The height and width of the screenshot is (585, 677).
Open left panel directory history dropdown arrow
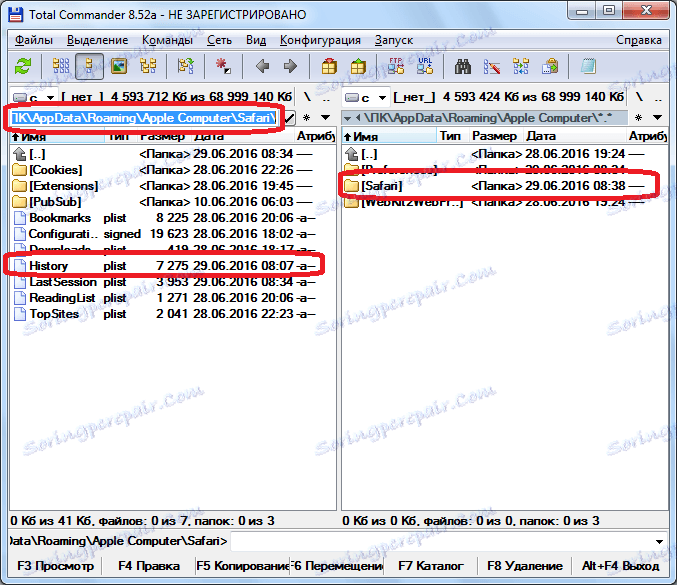(x=326, y=117)
